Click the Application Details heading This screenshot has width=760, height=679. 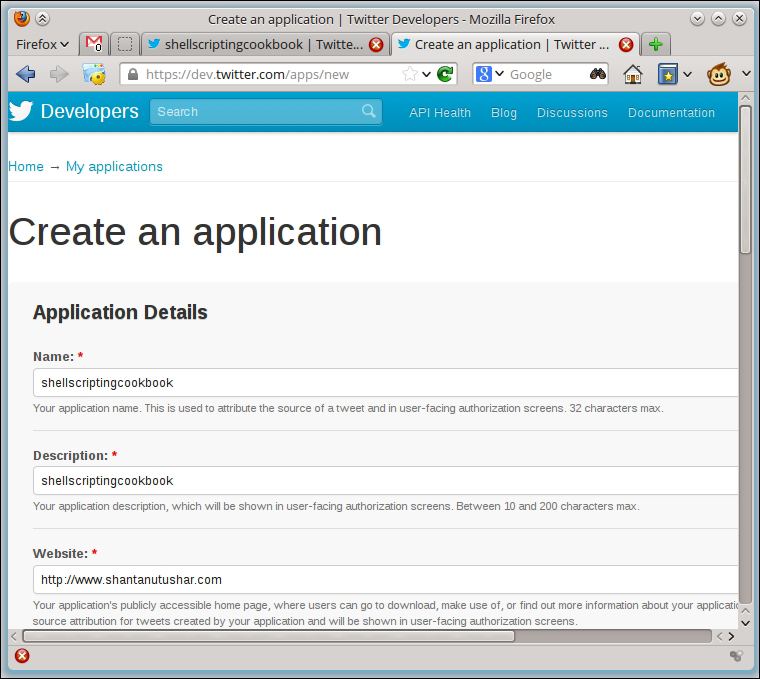pos(120,313)
